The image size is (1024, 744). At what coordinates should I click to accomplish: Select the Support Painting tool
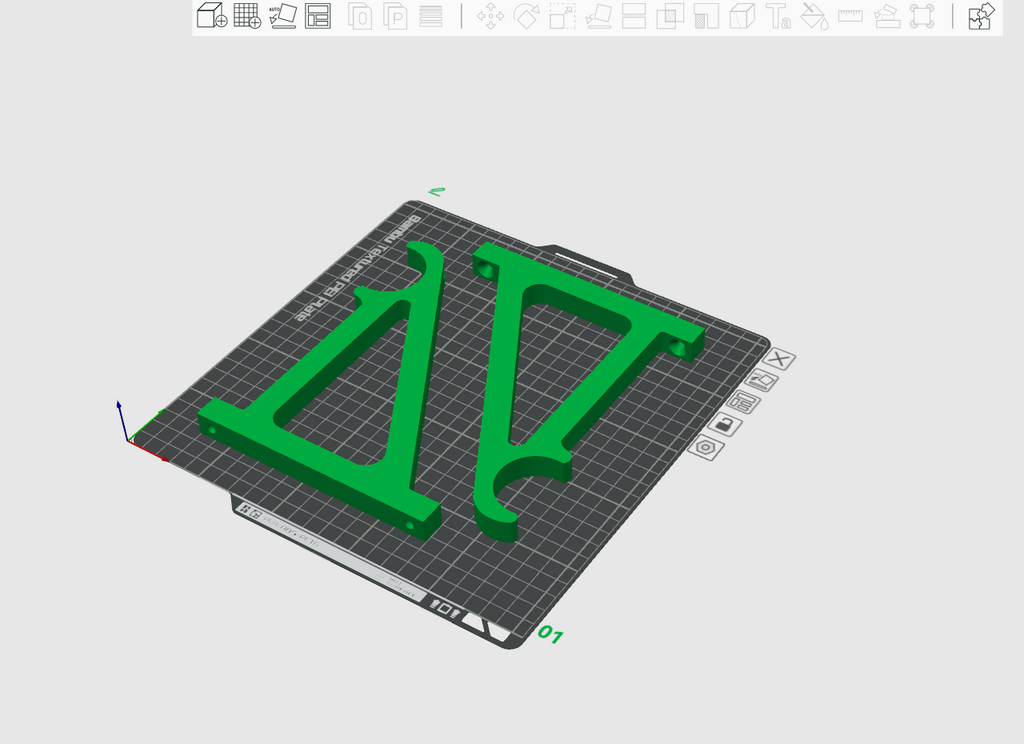(706, 16)
